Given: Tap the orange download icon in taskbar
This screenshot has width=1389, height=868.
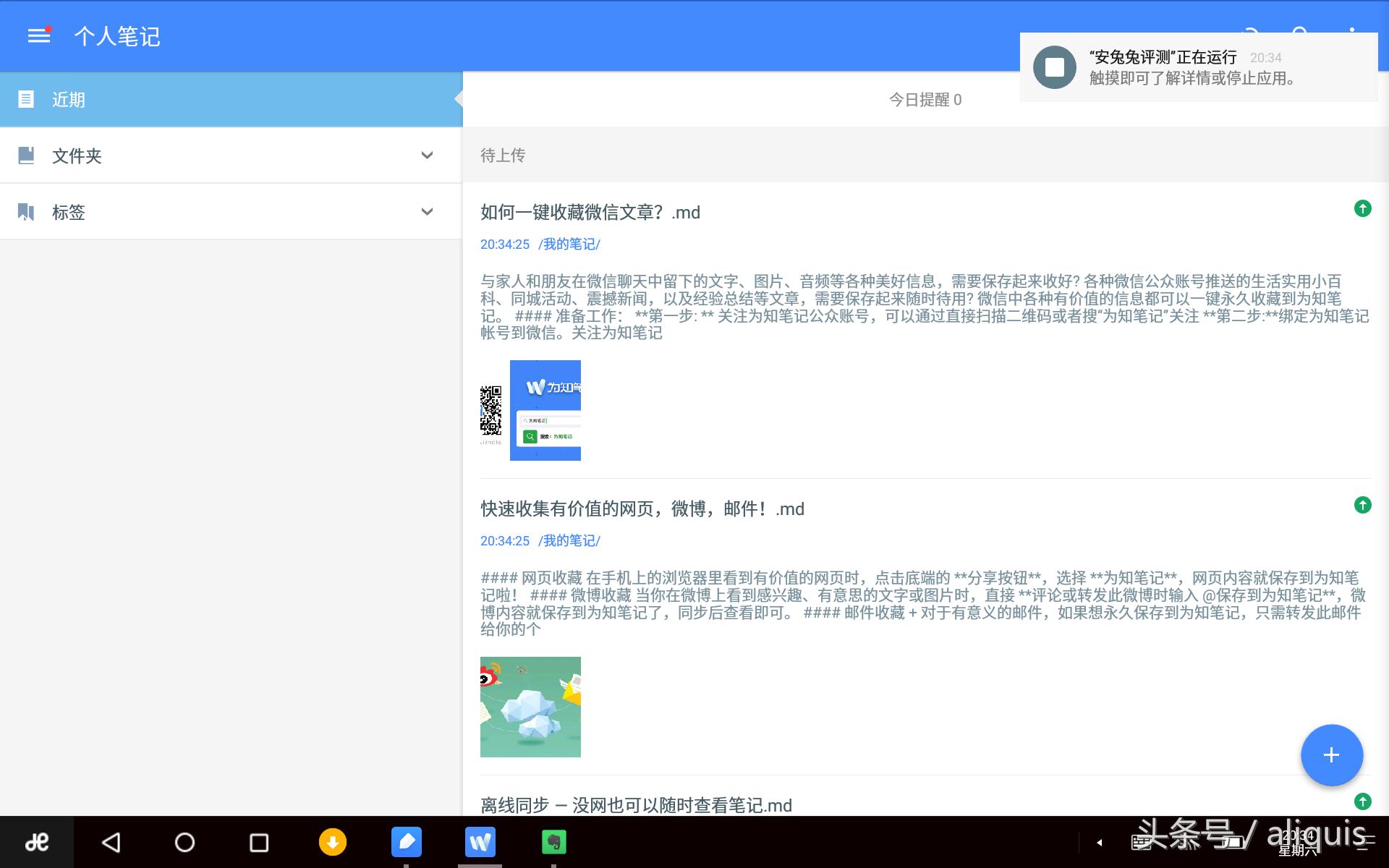Looking at the screenshot, I should 333,841.
